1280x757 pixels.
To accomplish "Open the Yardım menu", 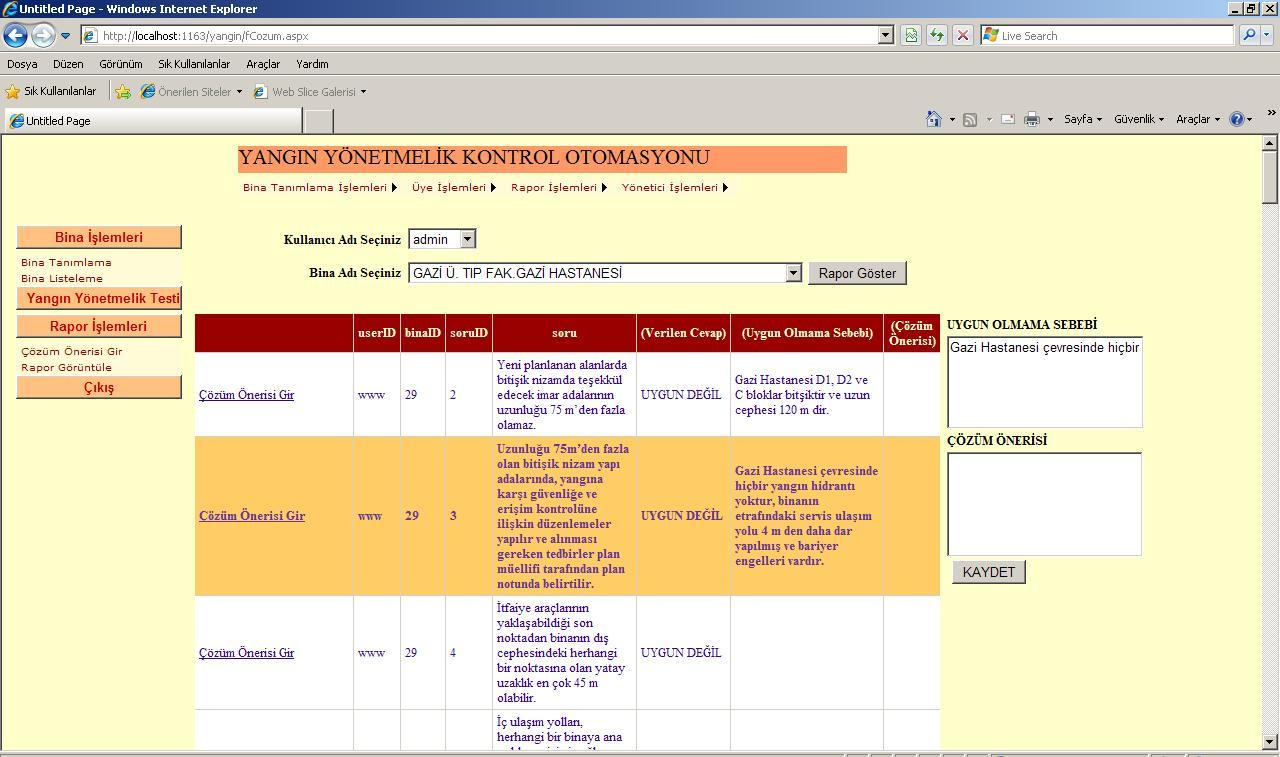I will point(312,64).
